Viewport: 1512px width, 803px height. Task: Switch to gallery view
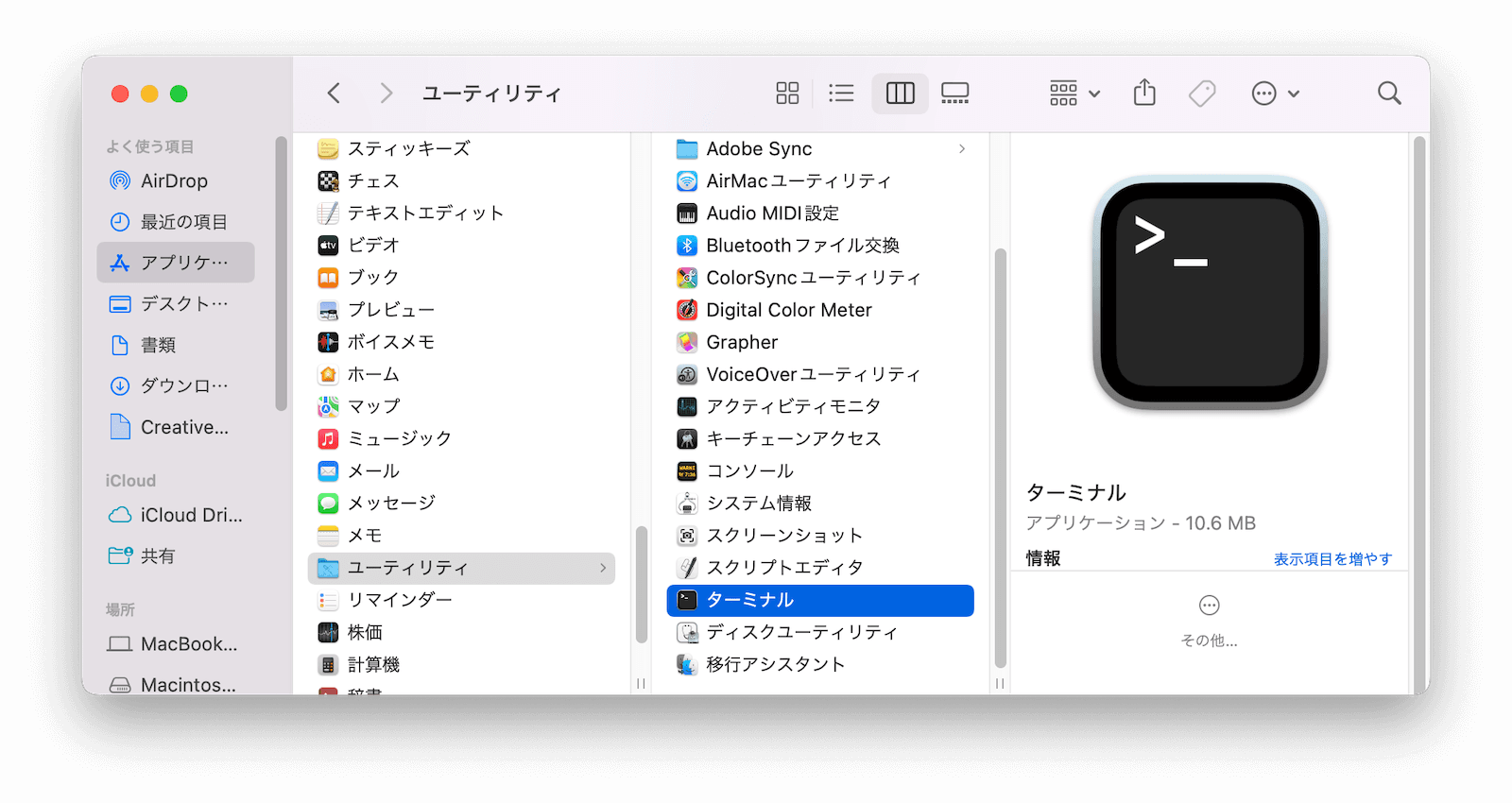(955, 93)
